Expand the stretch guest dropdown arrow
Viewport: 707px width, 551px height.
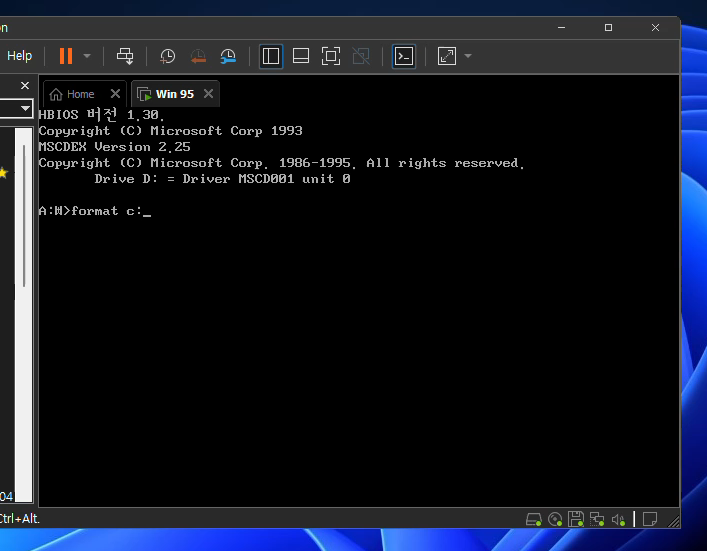tap(468, 56)
